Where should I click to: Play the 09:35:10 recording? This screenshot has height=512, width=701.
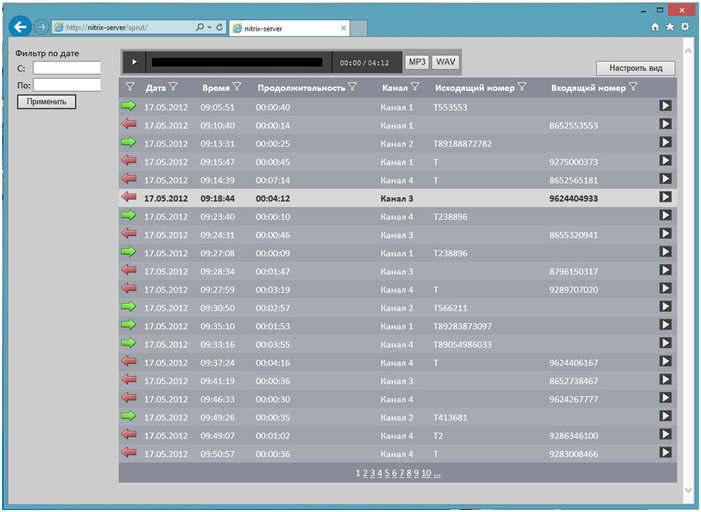(665, 325)
